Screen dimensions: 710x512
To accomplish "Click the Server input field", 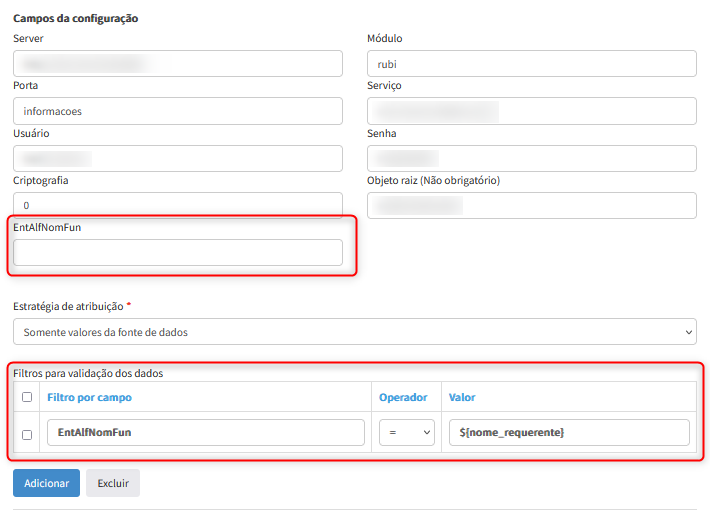I will coord(178,64).
